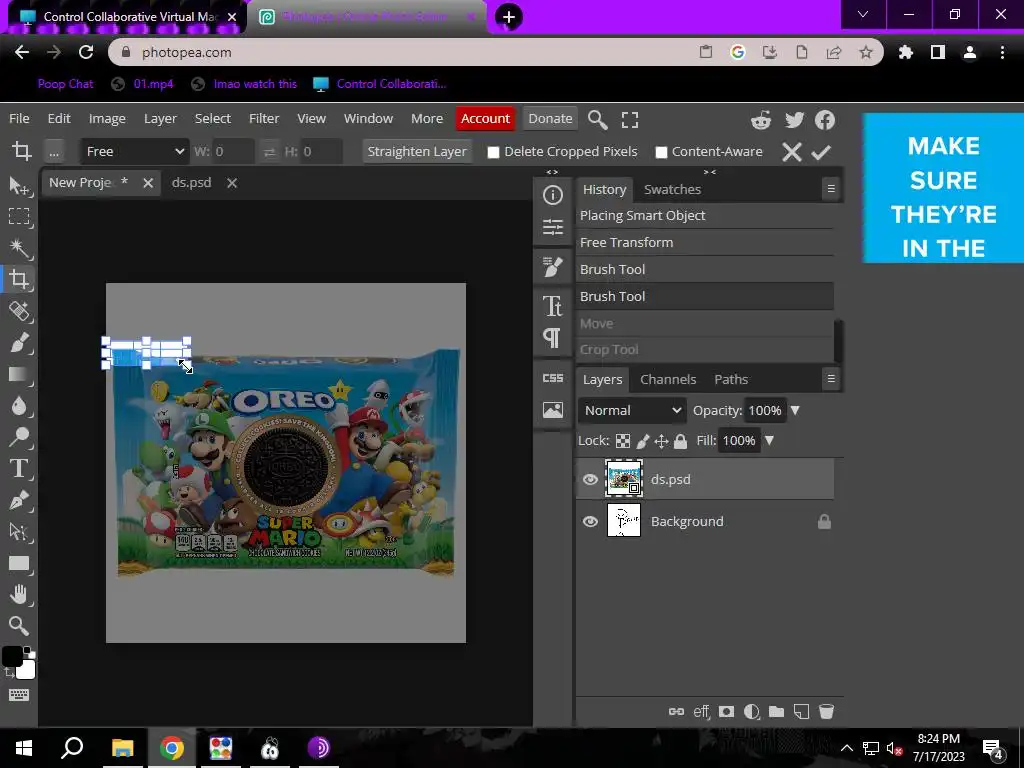Open the Paragraph panel icon
Screen dimensions: 1024x768
coord(552,338)
